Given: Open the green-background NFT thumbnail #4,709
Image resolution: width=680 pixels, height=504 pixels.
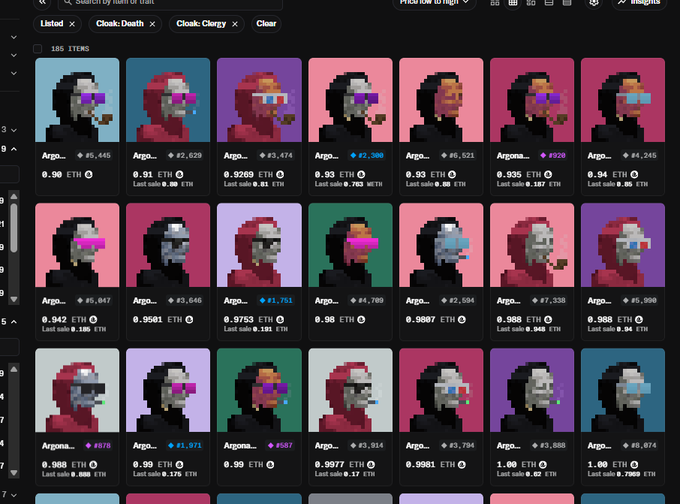Looking at the screenshot, I should (x=350, y=245).
